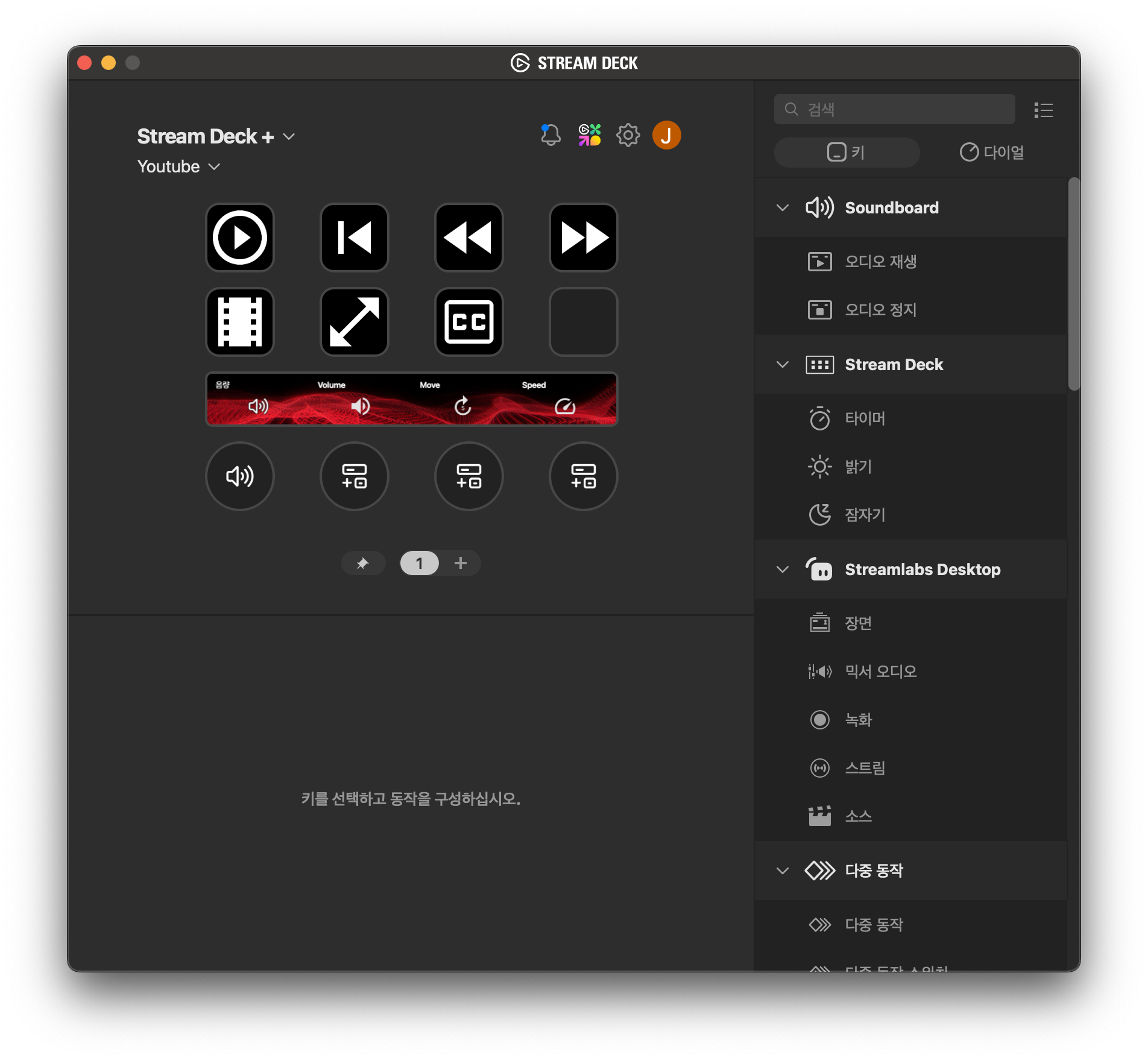Image resolution: width=1148 pixels, height=1061 pixels.
Task: Open the Marketplace colorful icon
Action: point(589,135)
